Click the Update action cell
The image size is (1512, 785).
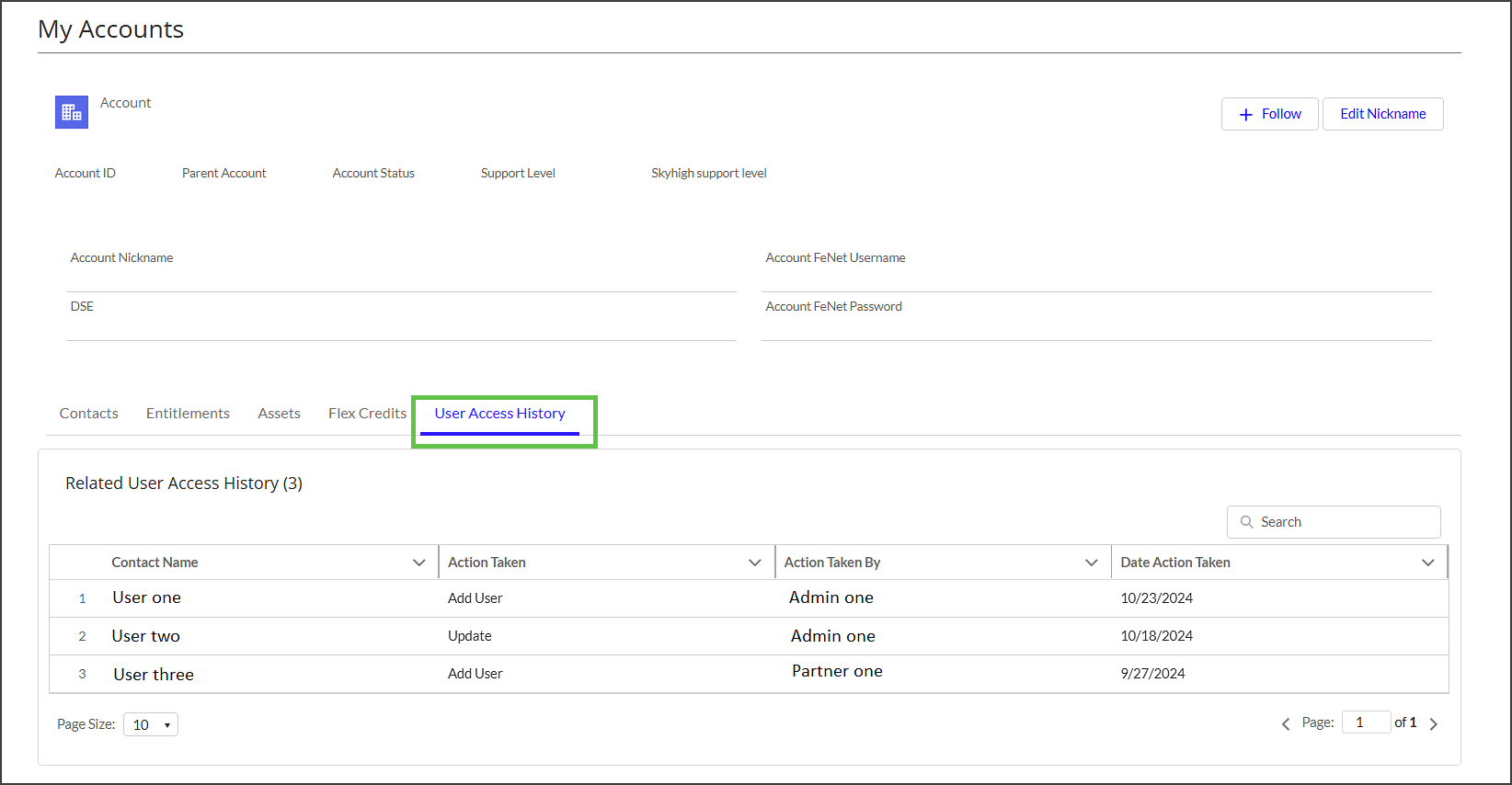coord(470,636)
